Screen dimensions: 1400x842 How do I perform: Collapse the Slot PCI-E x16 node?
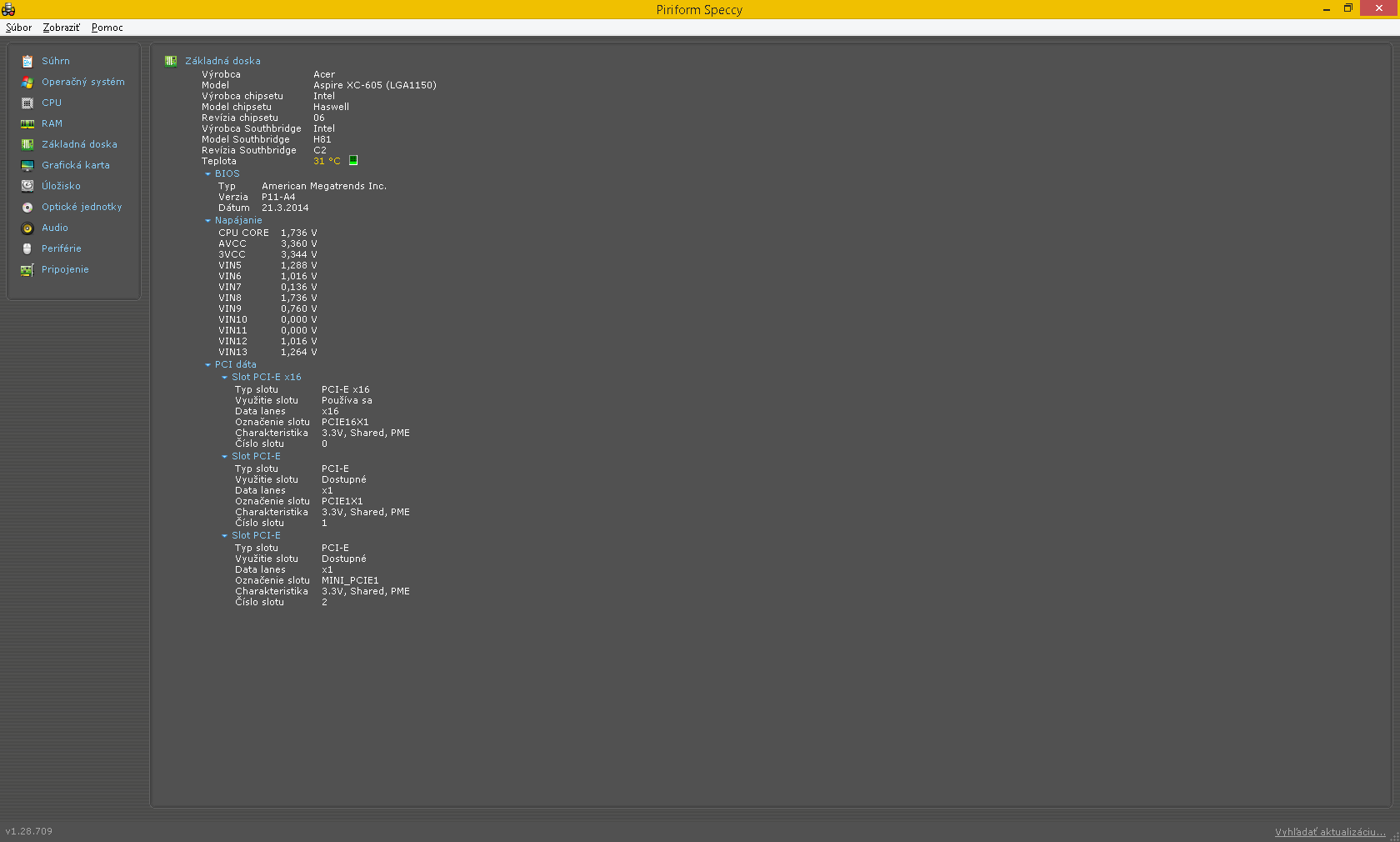[225, 378]
